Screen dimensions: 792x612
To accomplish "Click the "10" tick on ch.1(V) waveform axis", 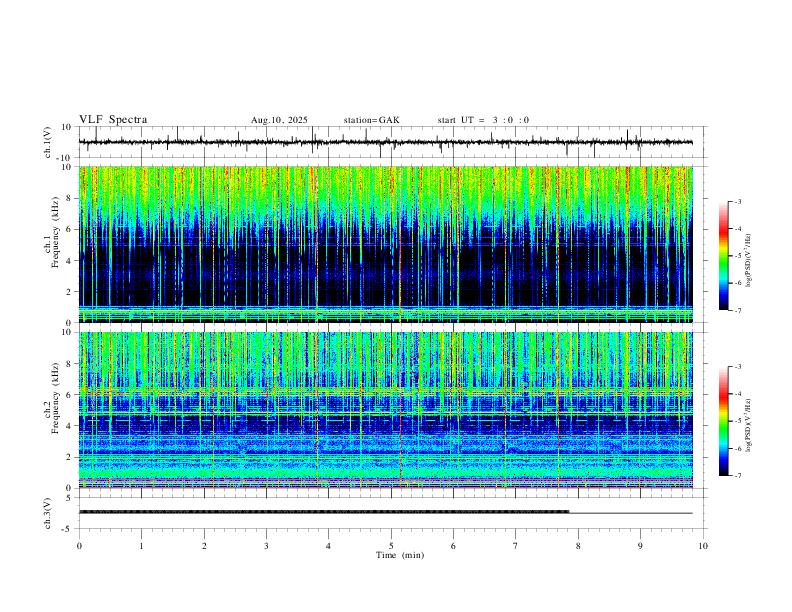I will 67,127.
